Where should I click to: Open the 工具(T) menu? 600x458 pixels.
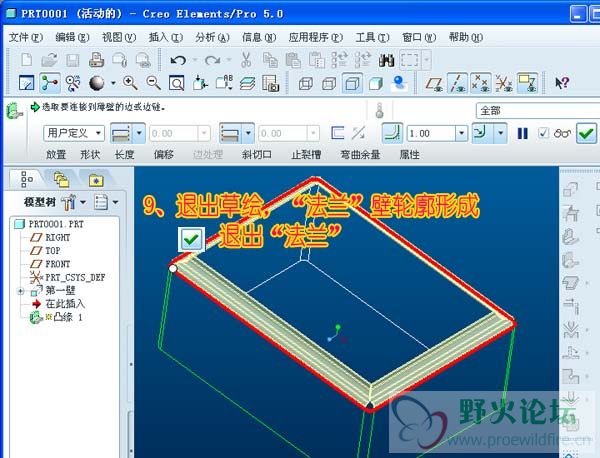point(372,37)
